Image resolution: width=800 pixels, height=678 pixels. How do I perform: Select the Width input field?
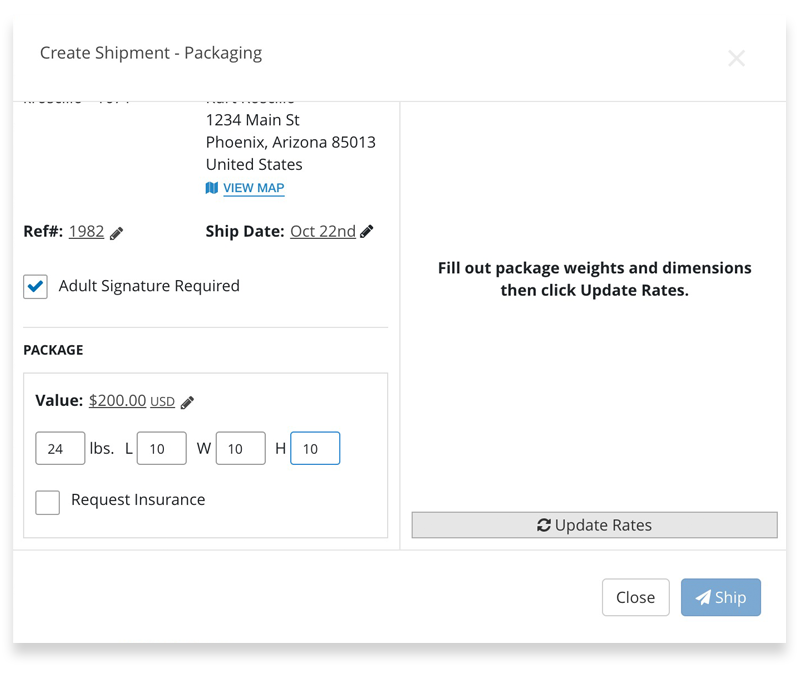point(240,449)
